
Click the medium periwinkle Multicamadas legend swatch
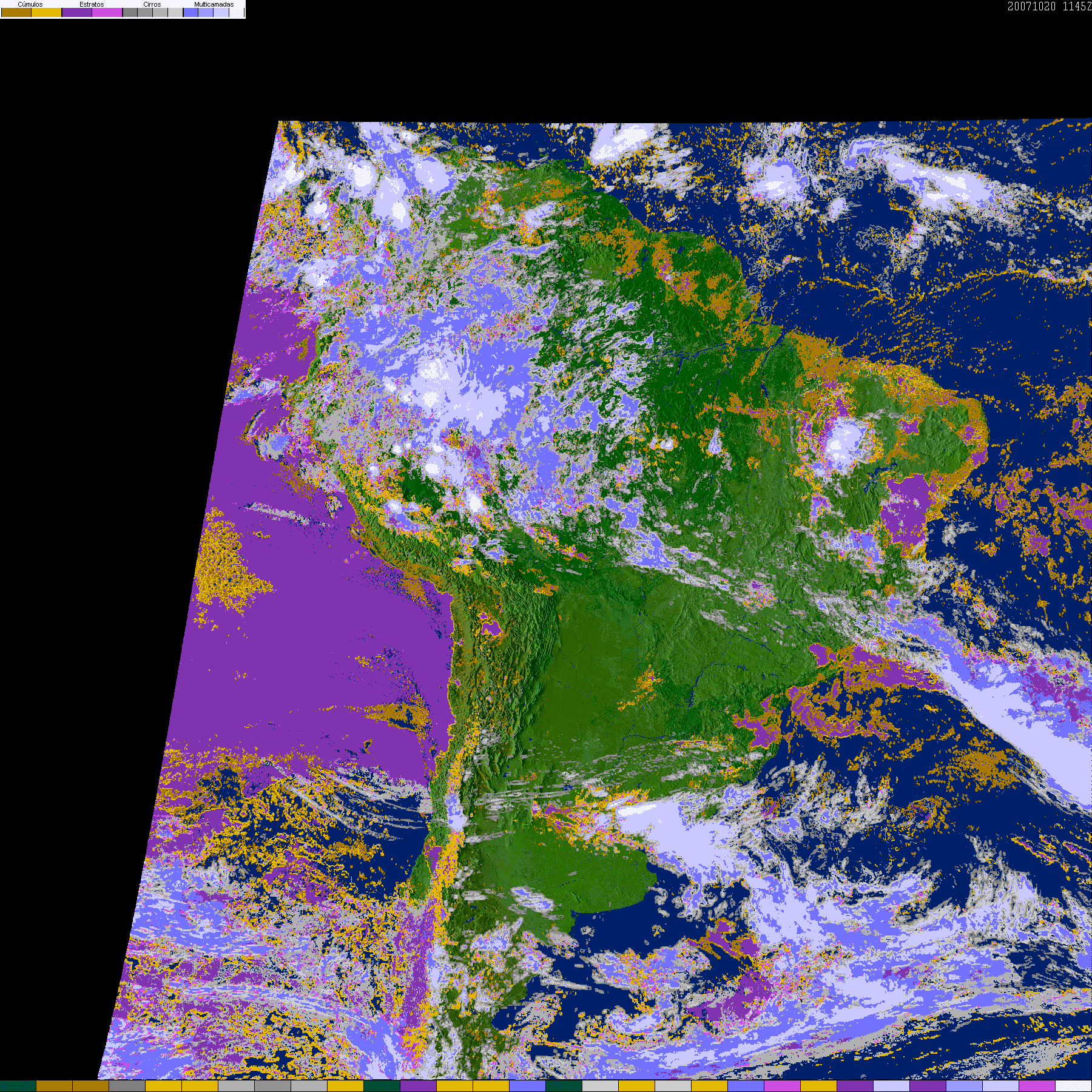(x=206, y=12)
